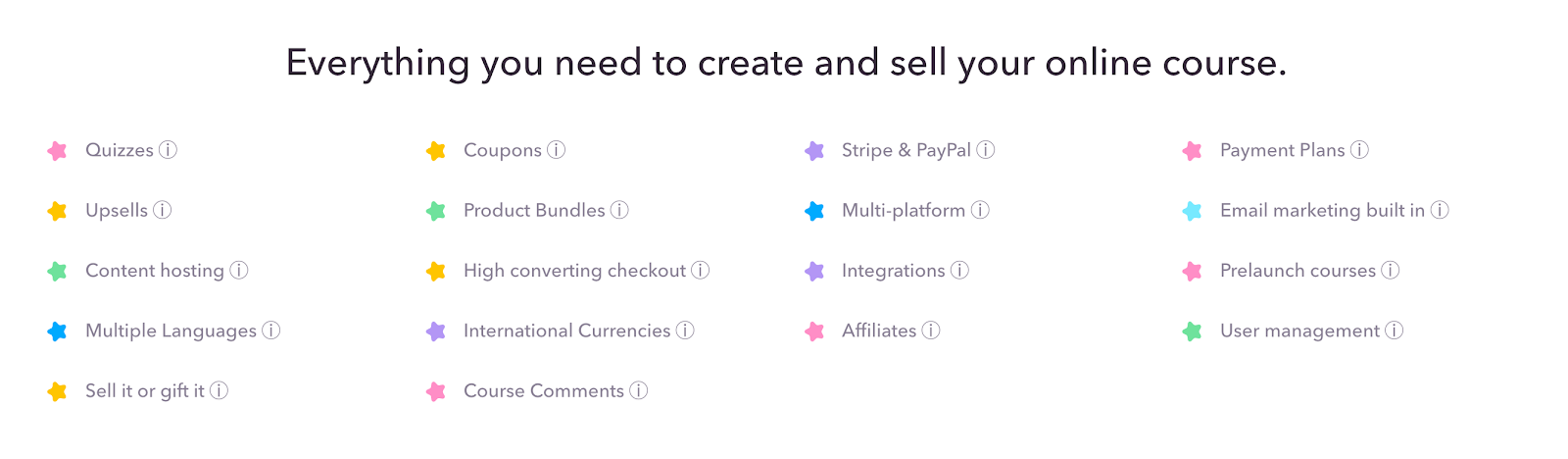Screen dimensions: 1568x459
Task: Click the Prelaunch courses label
Action: click(1298, 271)
